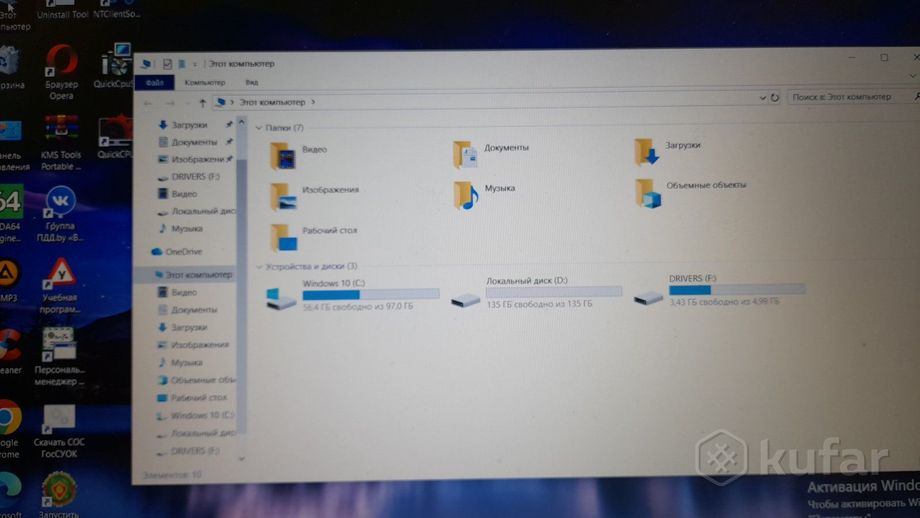Open the Скачать СОС ГосСУОК shortcut
The height and width of the screenshot is (518, 920).
[x=59, y=431]
